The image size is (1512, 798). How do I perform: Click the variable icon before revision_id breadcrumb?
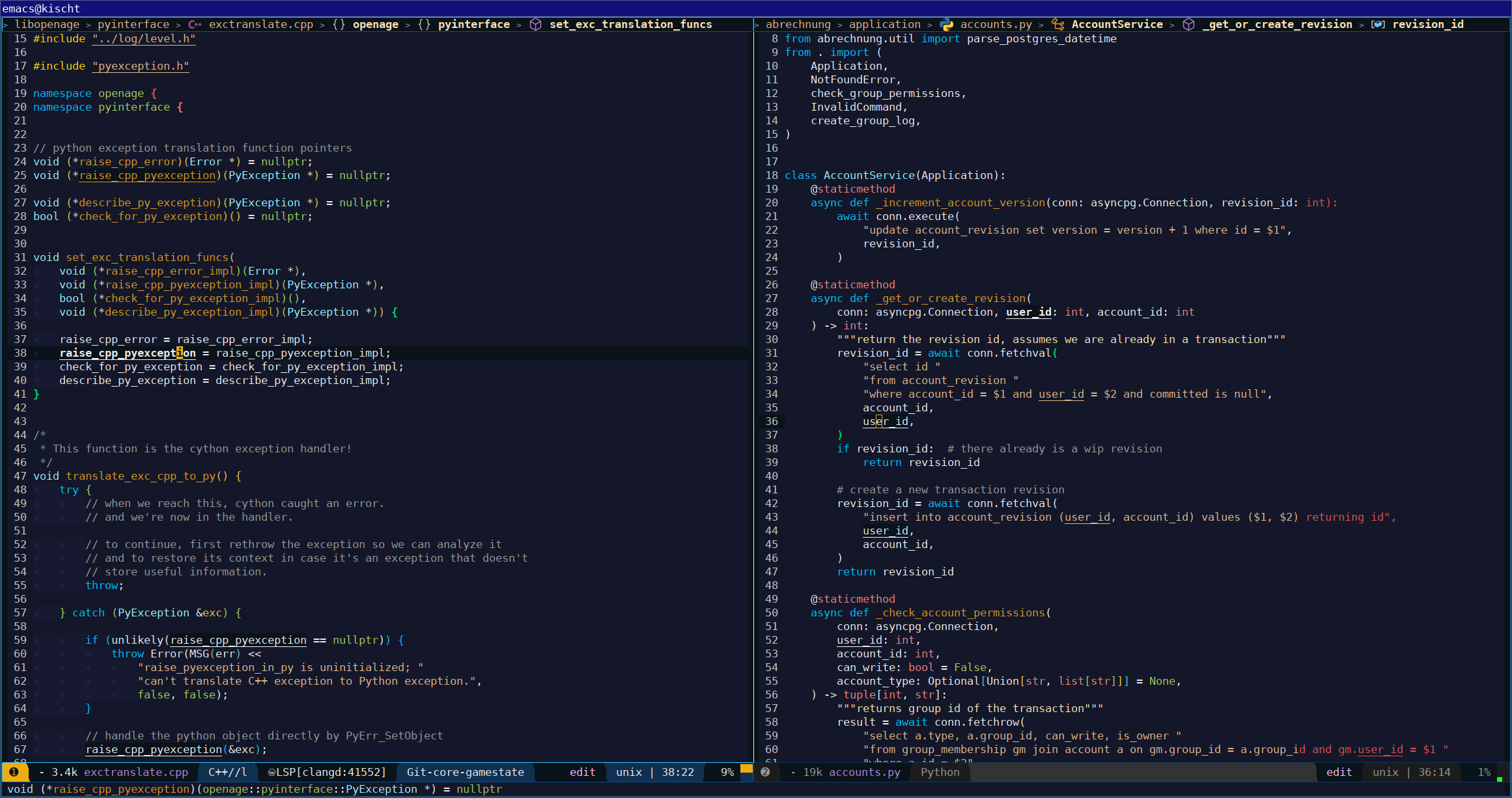click(x=1378, y=25)
